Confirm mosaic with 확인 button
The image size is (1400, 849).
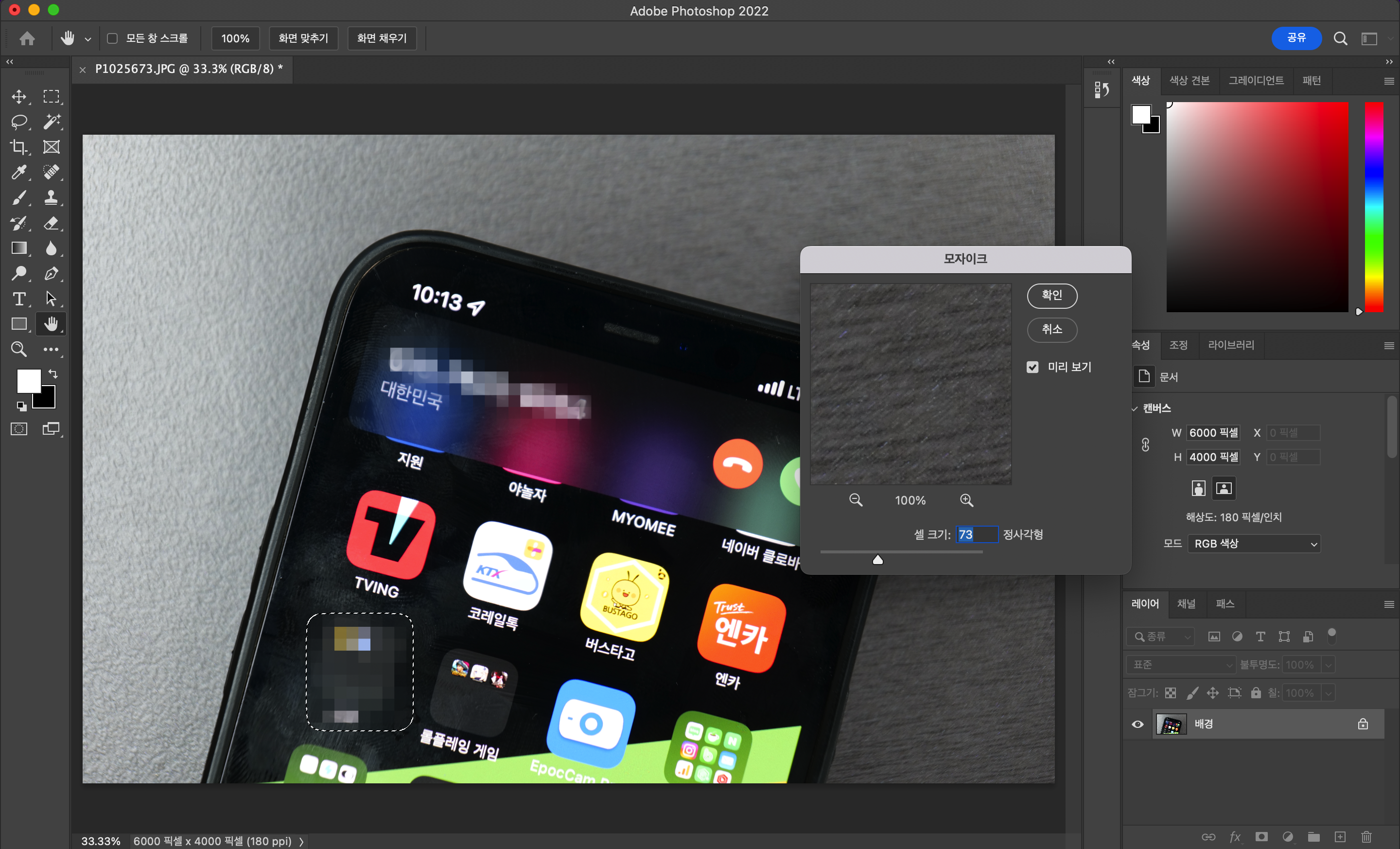pyautogui.click(x=1052, y=296)
